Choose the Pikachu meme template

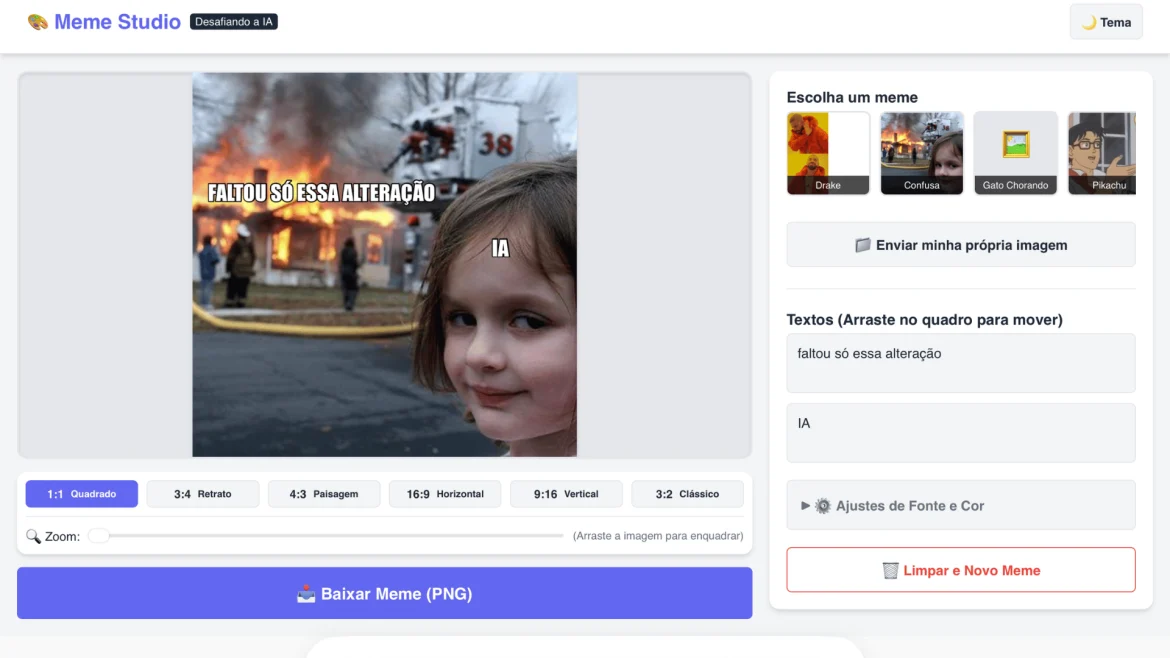click(1102, 153)
